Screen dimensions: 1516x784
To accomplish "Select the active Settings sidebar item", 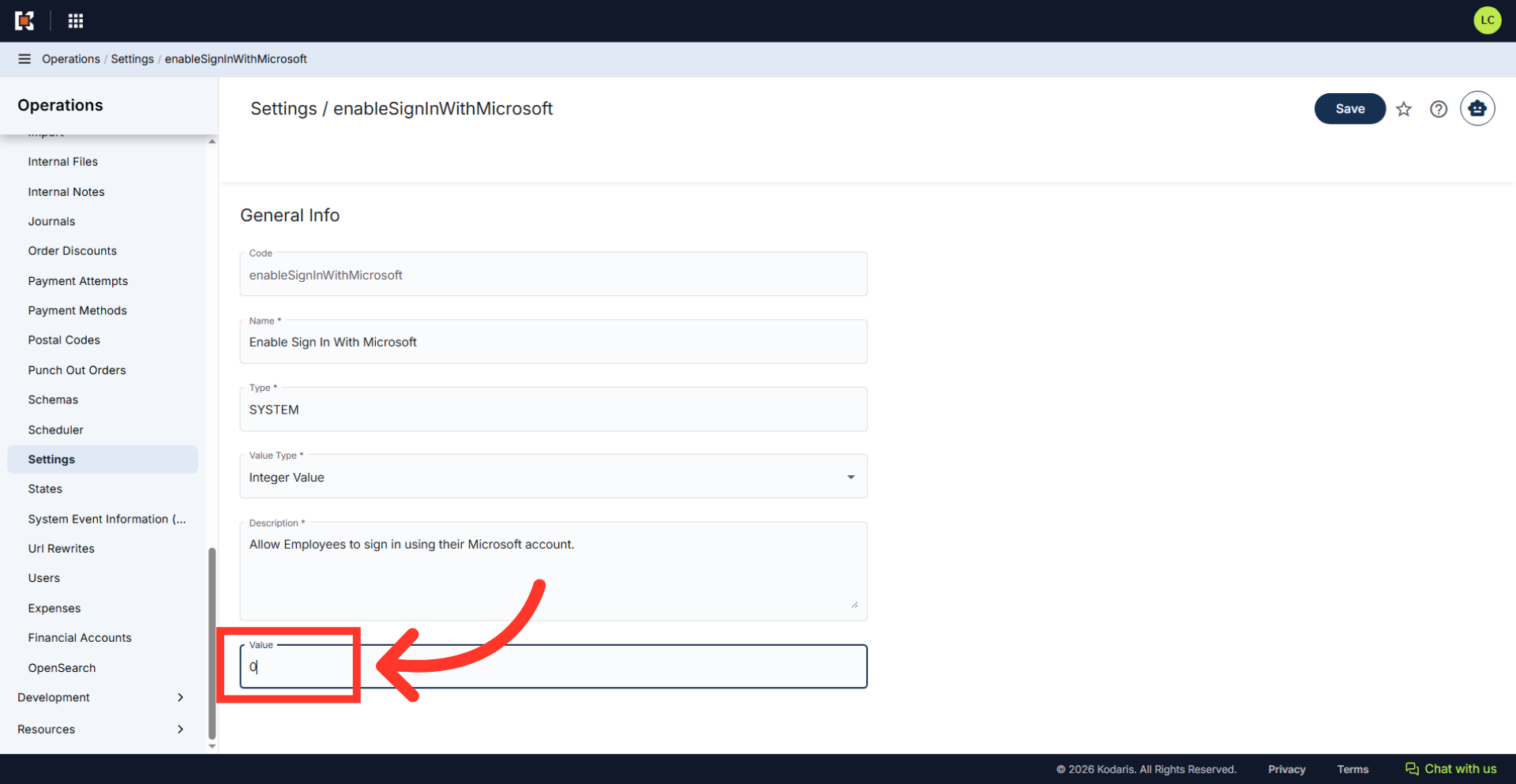I will [103, 460].
